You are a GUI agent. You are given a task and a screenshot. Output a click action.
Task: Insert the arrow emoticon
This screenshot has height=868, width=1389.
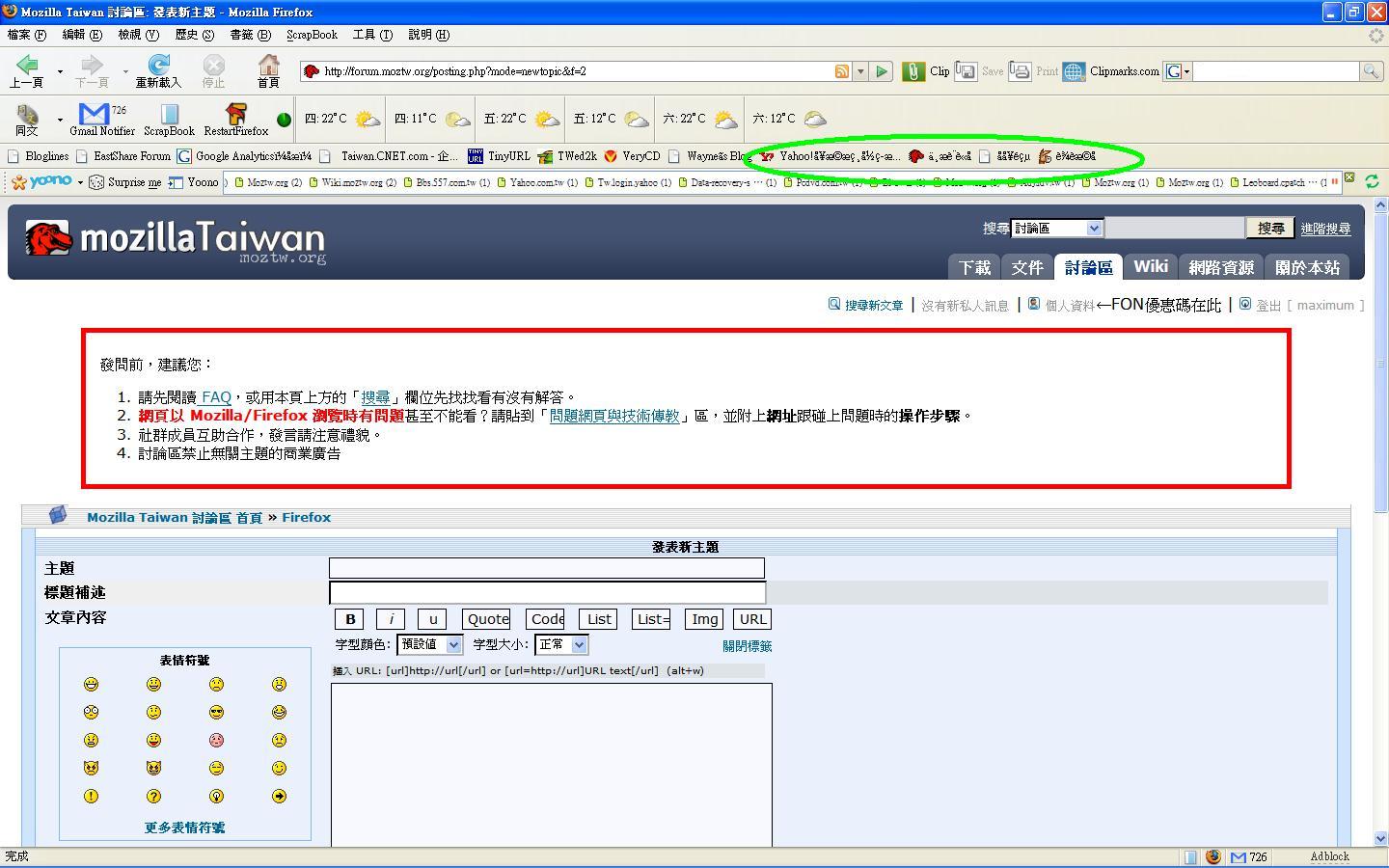[x=279, y=796]
